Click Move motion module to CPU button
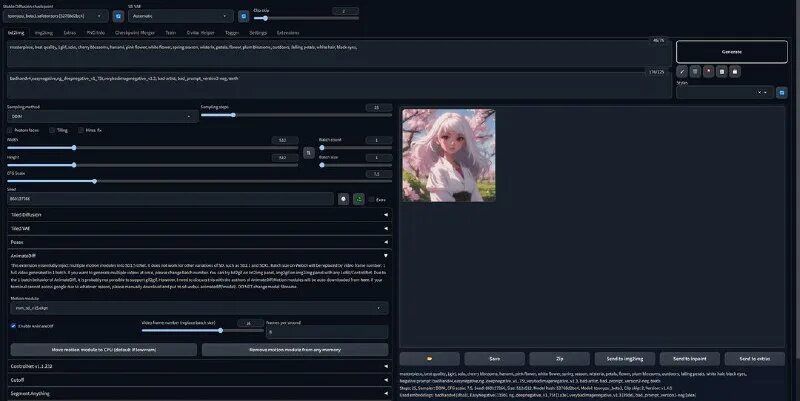 click(104, 349)
